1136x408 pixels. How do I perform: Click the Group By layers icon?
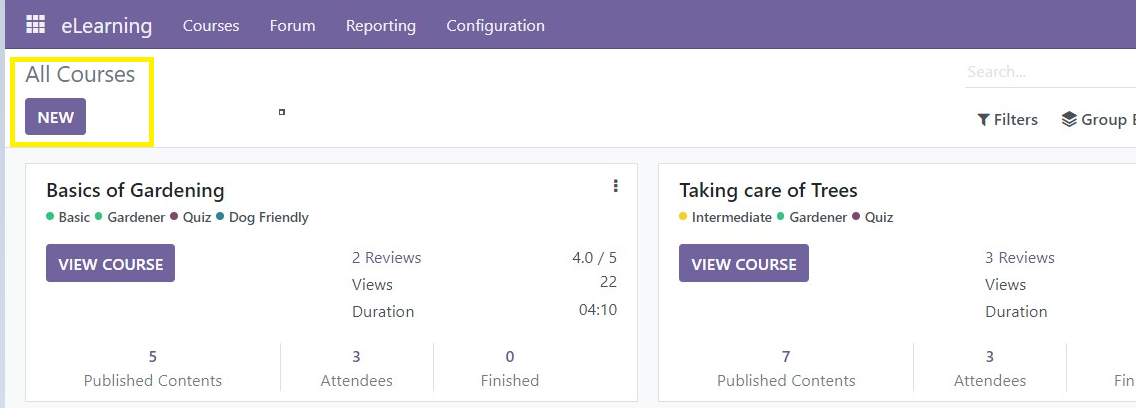pos(1069,119)
